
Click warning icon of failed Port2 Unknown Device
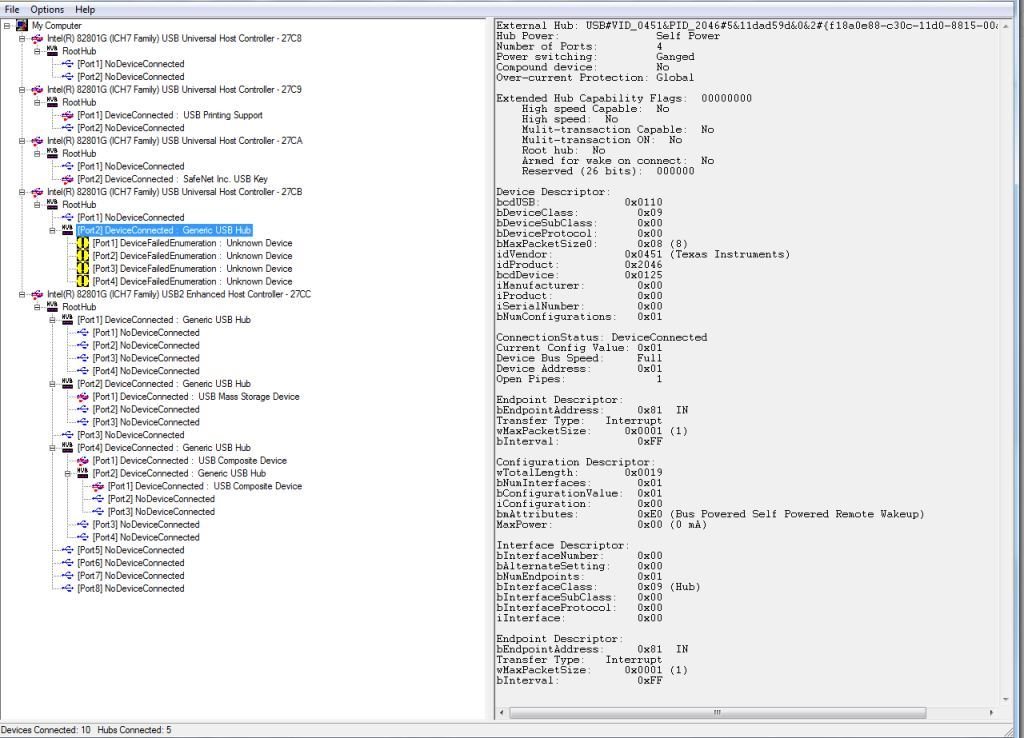[x=82, y=256]
